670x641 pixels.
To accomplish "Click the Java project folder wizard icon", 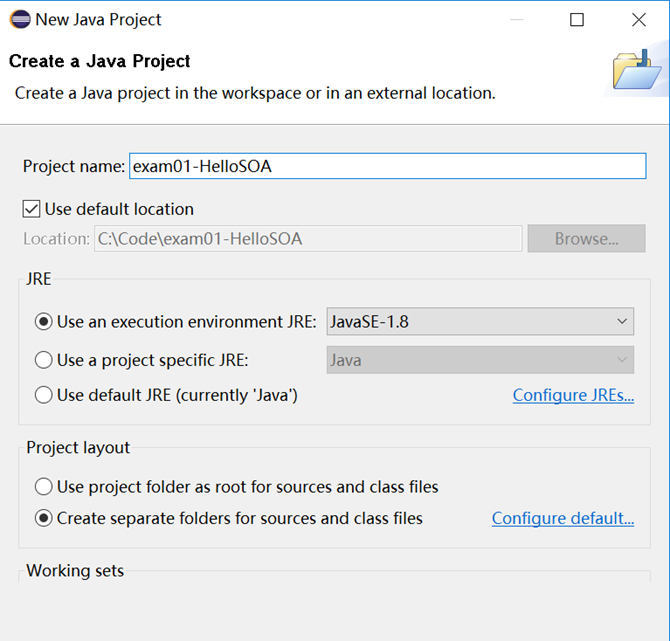I will pos(636,70).
